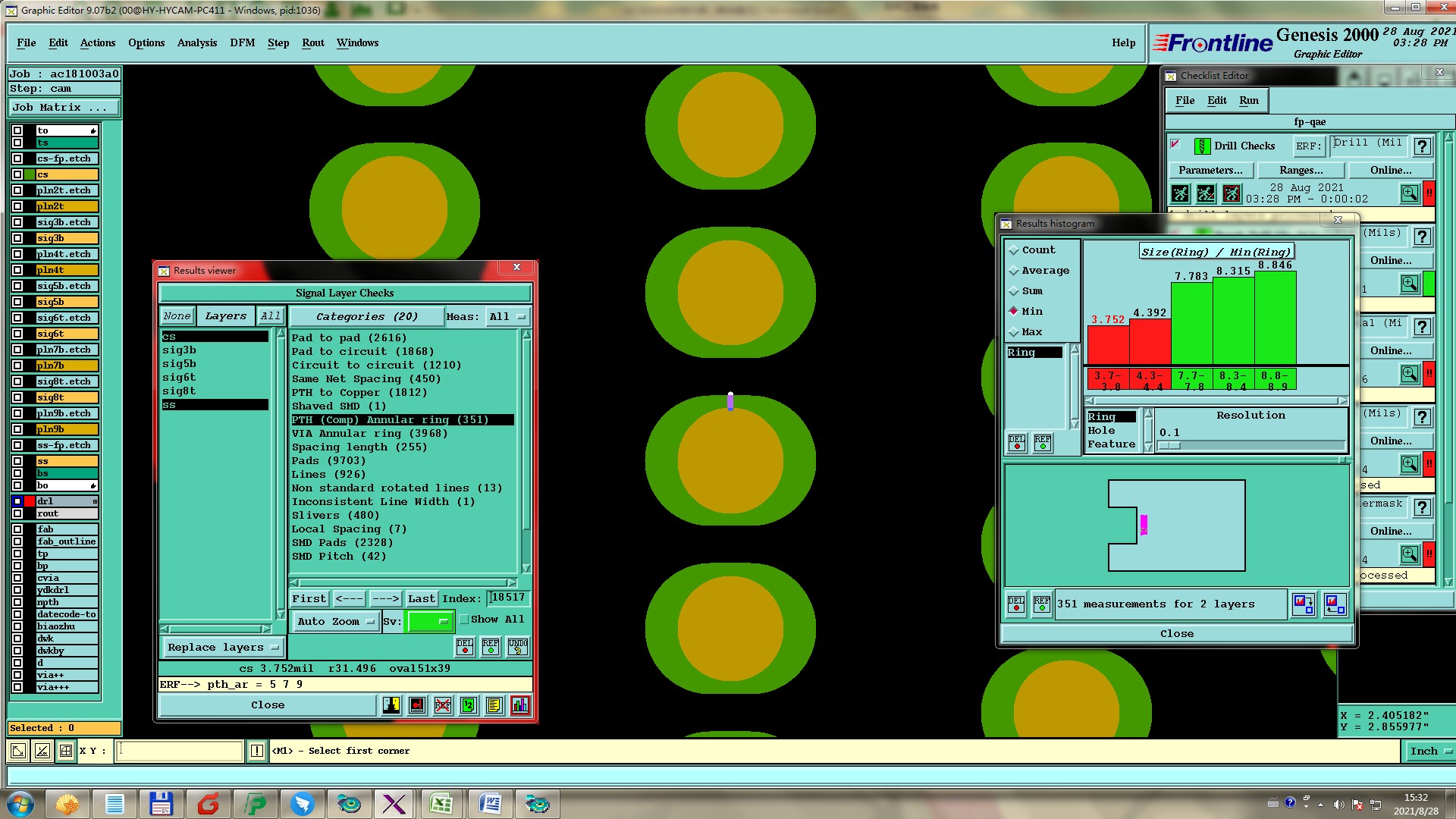Viewport: 1456px width, 819px height.
Task: Click the Last navigation button
Action: [x=421, y=599]
